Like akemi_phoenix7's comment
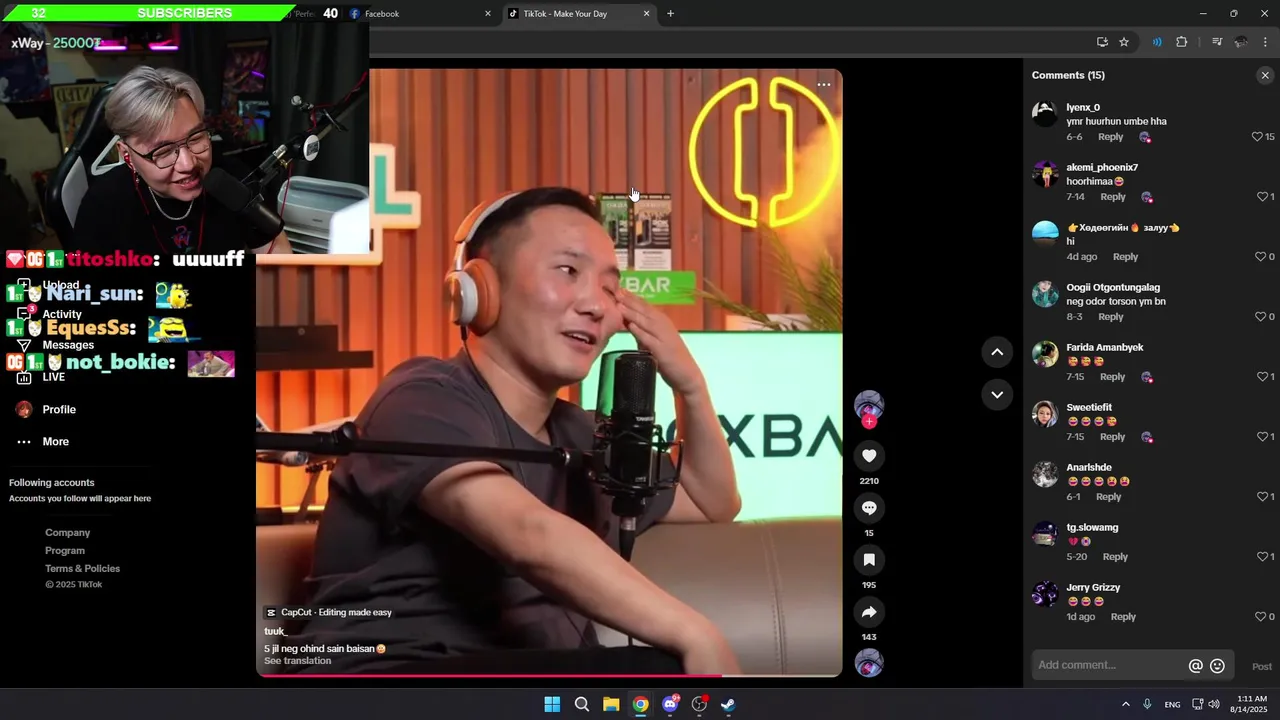Image resolution: width=1280 pixels, height=720 pixels. click(x=1262, y=197)
